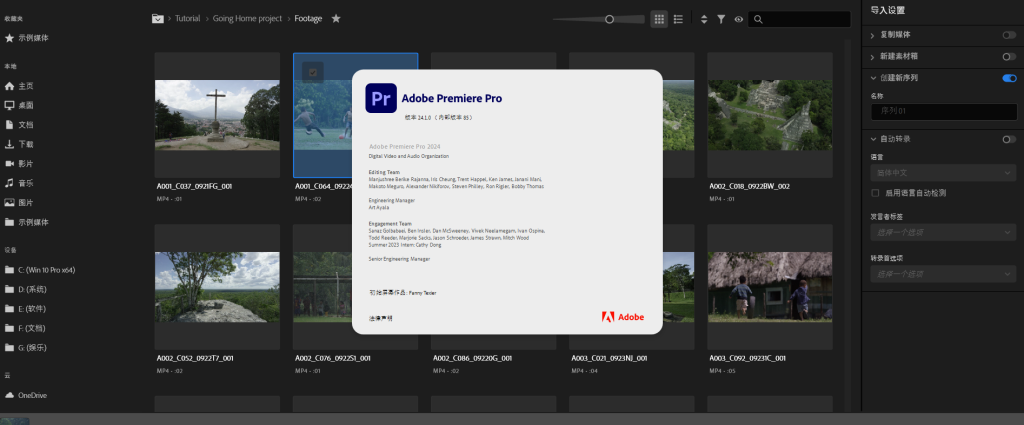Click clip name A003_C021_0923NJ_001
This screenshot has height=425, width=1024.
[x=609, y=358]
